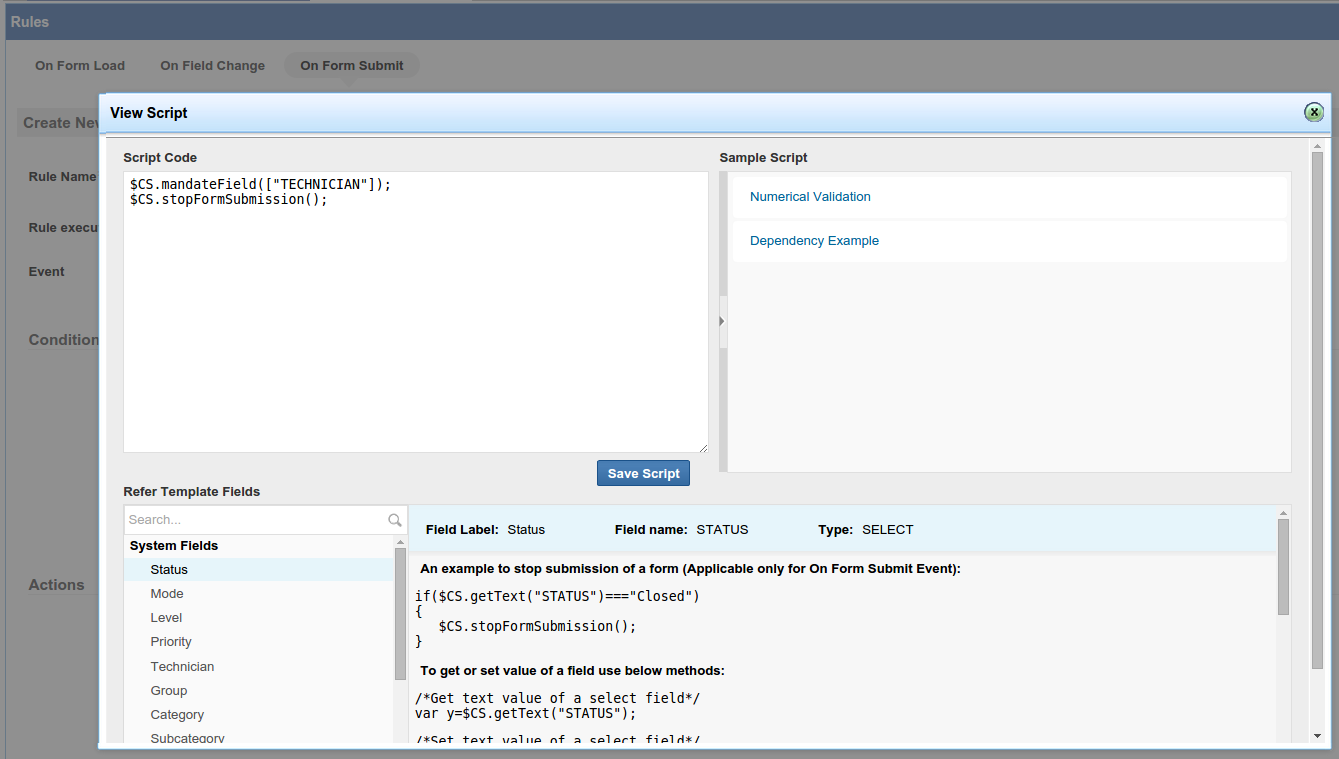Click the Save Script button

click(x=643, y=473)
